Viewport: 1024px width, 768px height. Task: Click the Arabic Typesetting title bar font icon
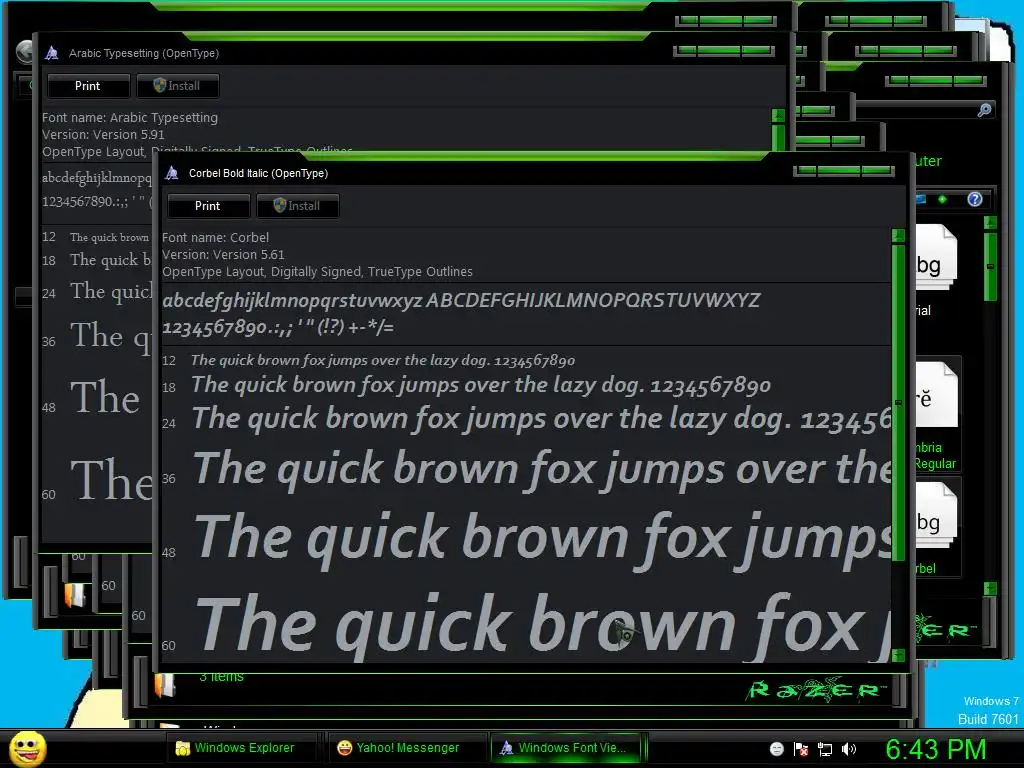coord(52,53)
